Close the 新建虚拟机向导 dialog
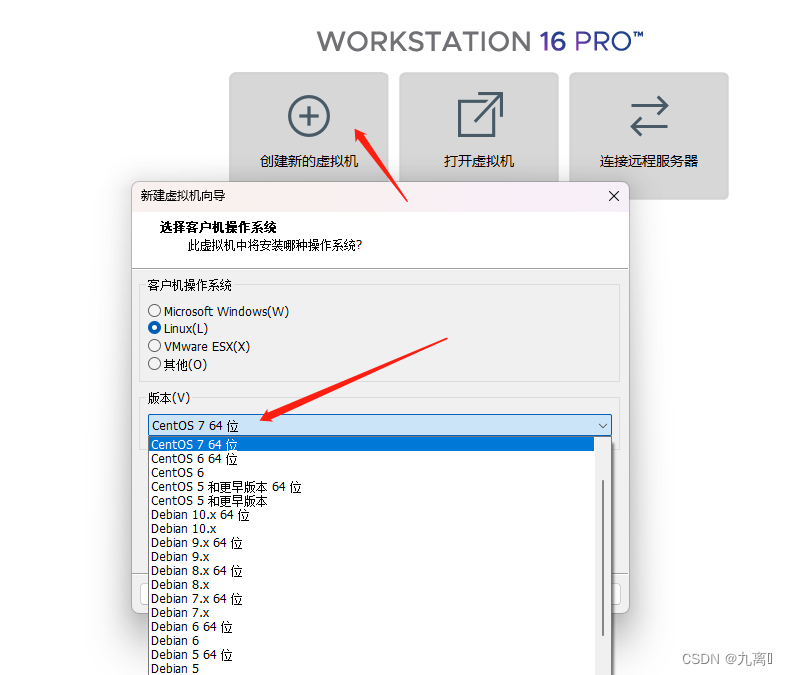The image size is (787, 675). (613, 196)
